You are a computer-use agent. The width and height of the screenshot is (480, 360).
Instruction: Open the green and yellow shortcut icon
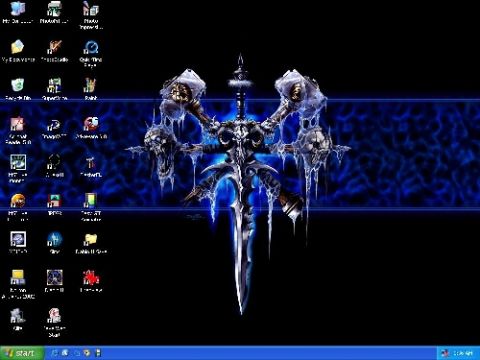point(90,201)
